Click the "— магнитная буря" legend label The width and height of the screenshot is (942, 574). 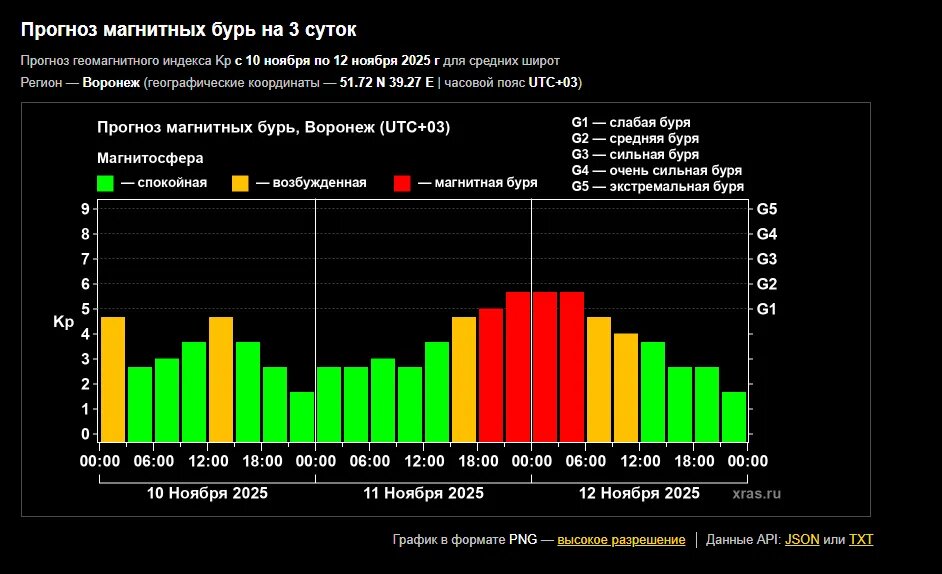(478, 183)
